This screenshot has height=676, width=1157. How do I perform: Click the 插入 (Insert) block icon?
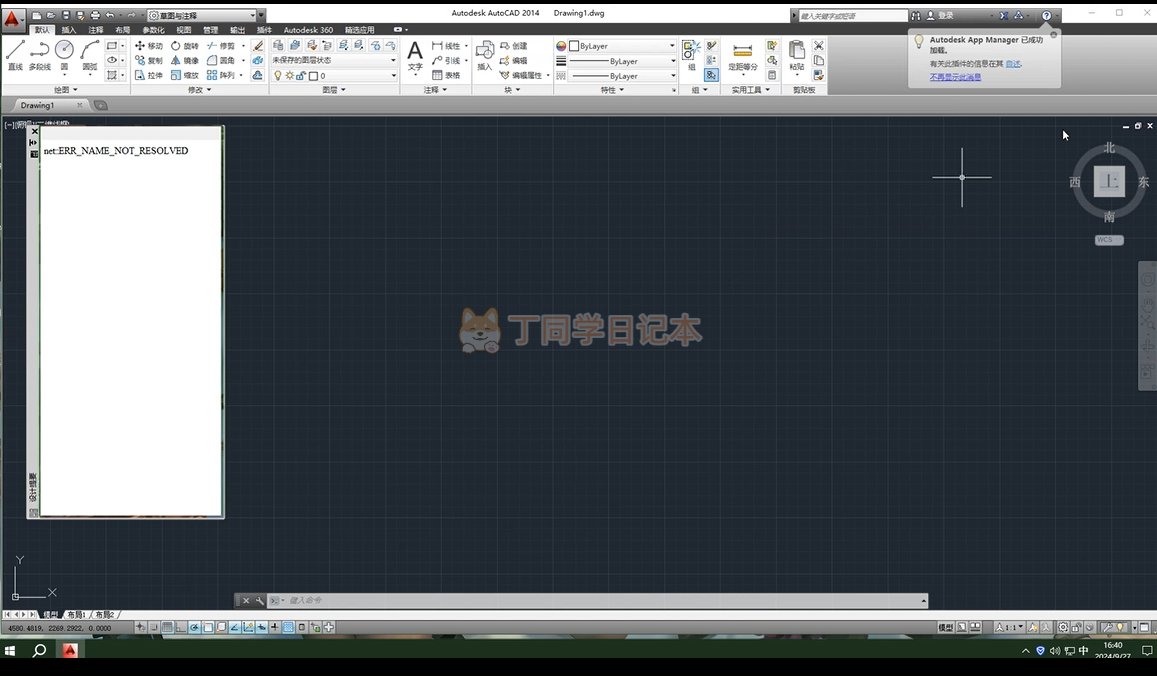(x=485, y=56)
